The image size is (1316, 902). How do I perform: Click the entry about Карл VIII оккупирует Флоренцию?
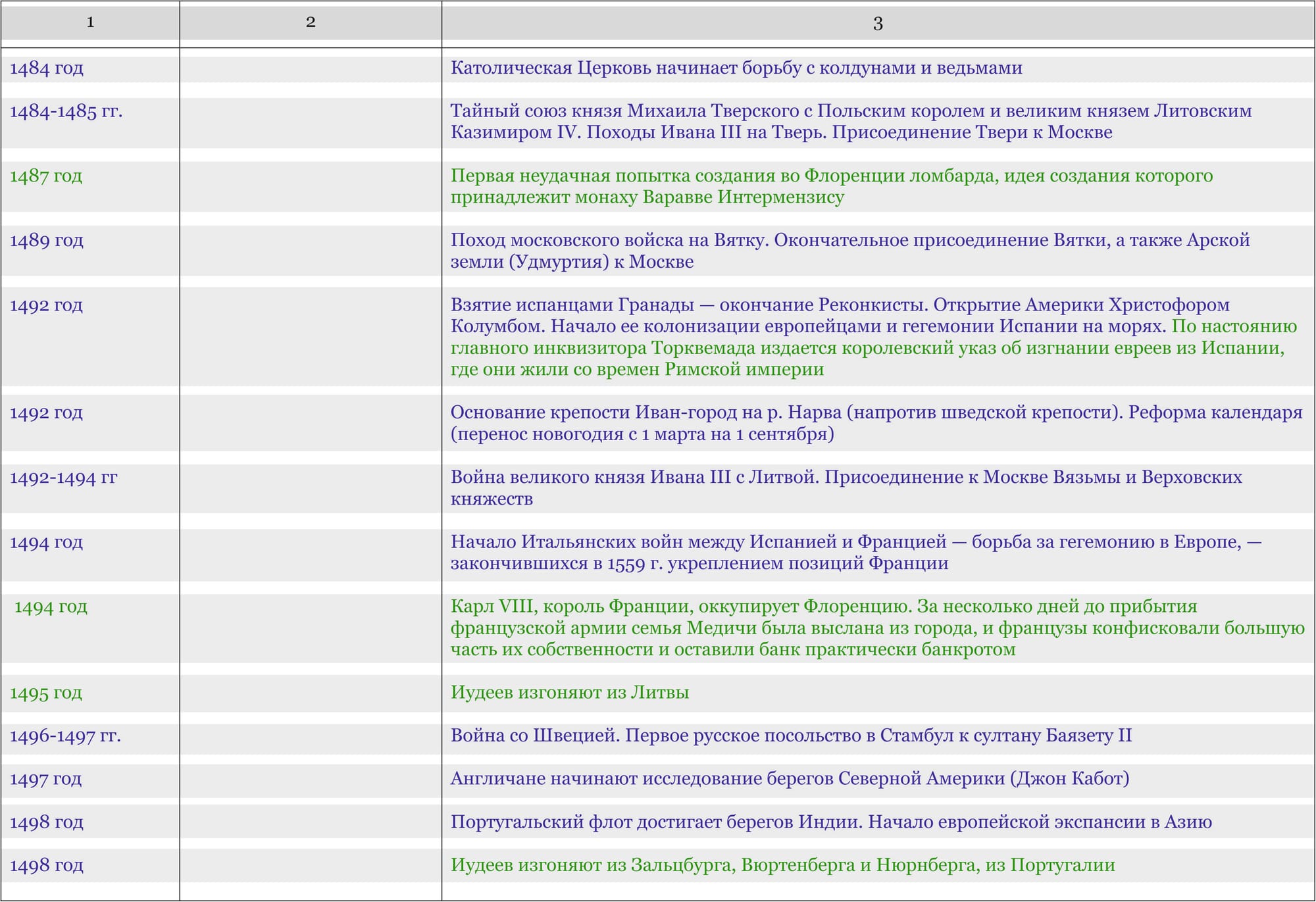878,628
